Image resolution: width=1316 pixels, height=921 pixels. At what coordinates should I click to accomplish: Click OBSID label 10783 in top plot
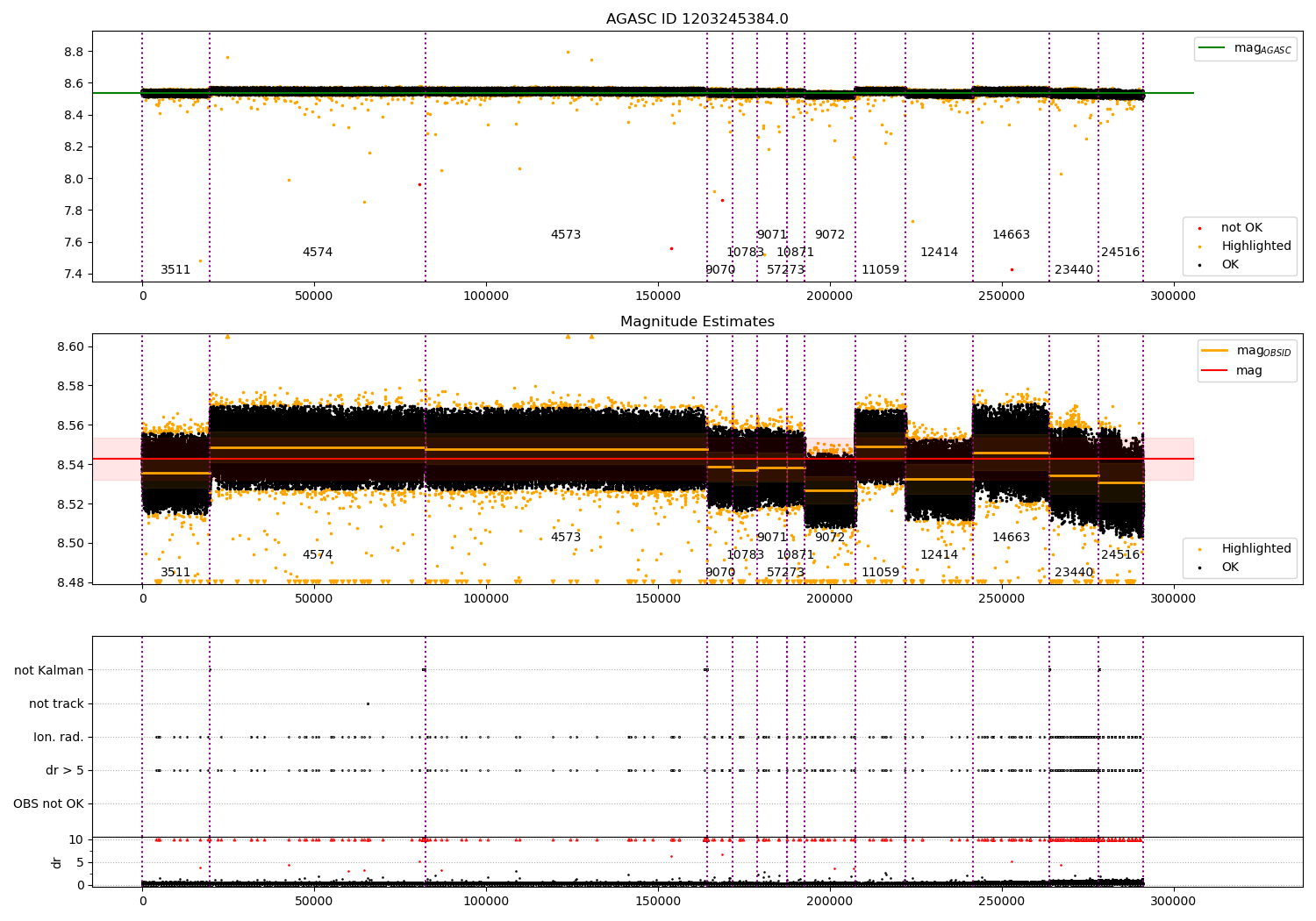tap(745, 253)
